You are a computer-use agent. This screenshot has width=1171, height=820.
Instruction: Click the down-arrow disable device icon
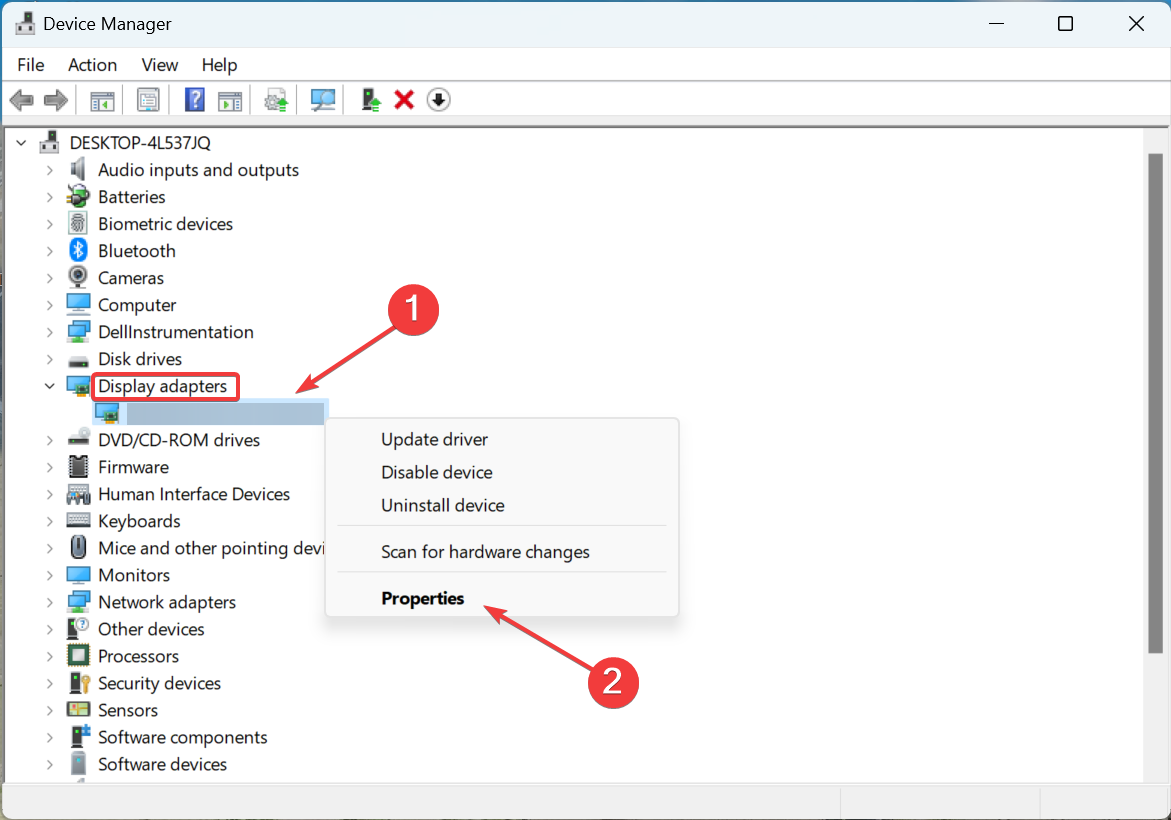438,99
